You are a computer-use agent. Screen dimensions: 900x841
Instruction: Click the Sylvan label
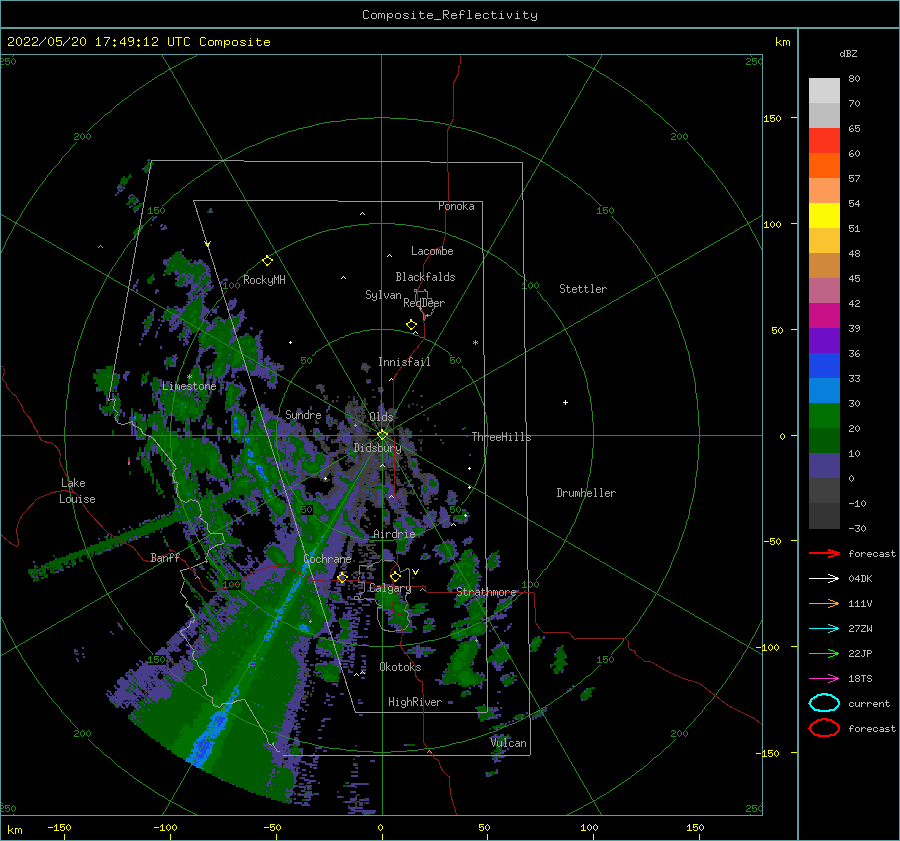(x=383, y=295)
